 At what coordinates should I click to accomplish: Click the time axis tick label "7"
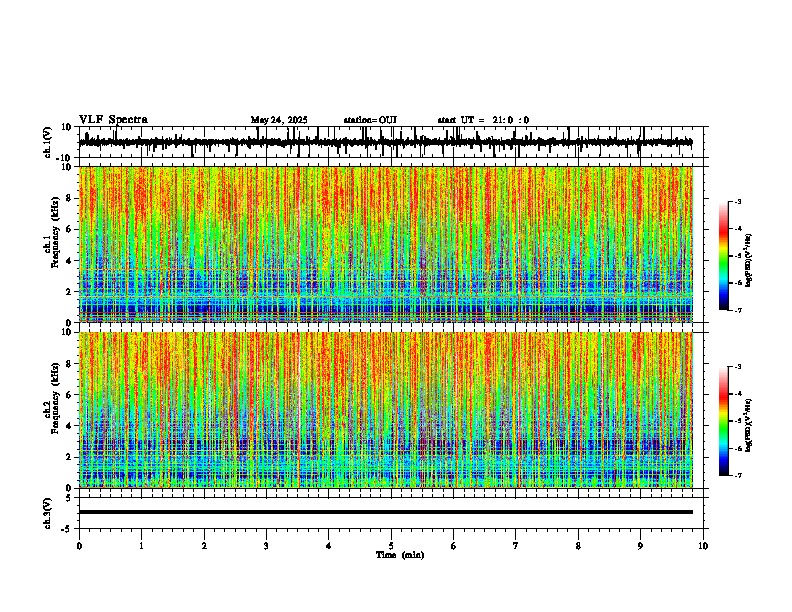pyautogui.click(x=516, y=546)
